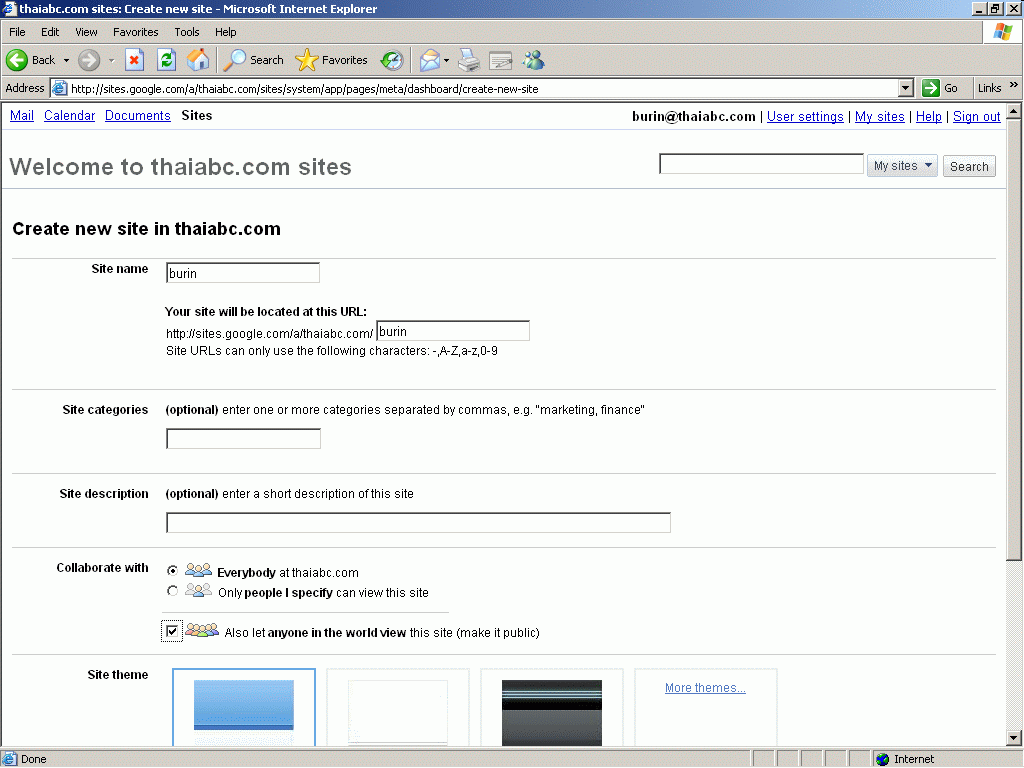
Task: Choose the black site theme thumbnail
Action: pos(552,710)
